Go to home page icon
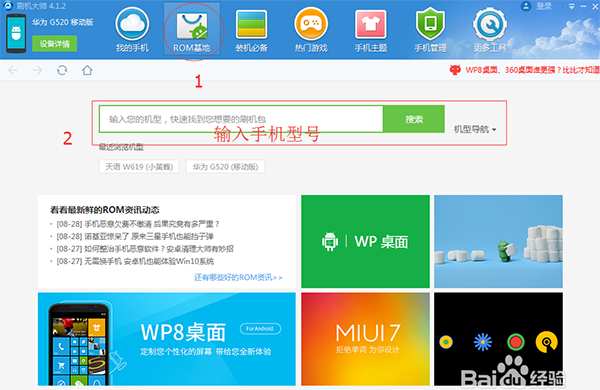This screenshot has width=600, height=390. [87, 70]
